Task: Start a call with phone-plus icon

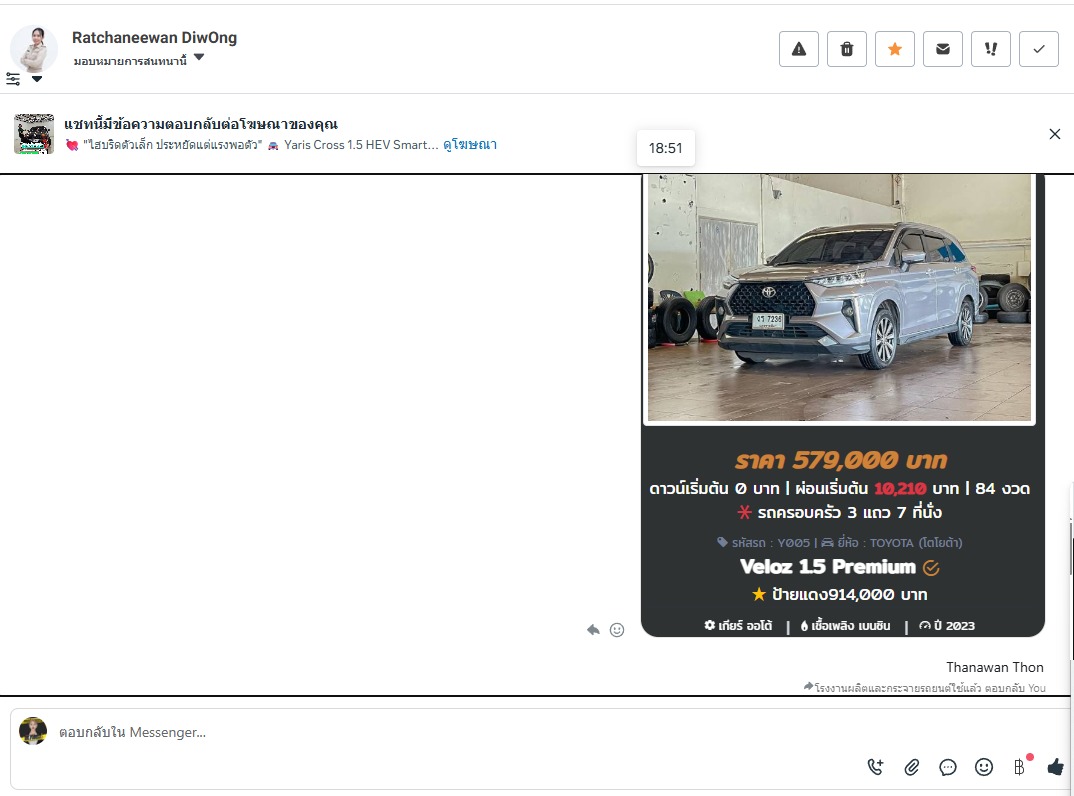Action: (x=875, y=767)
